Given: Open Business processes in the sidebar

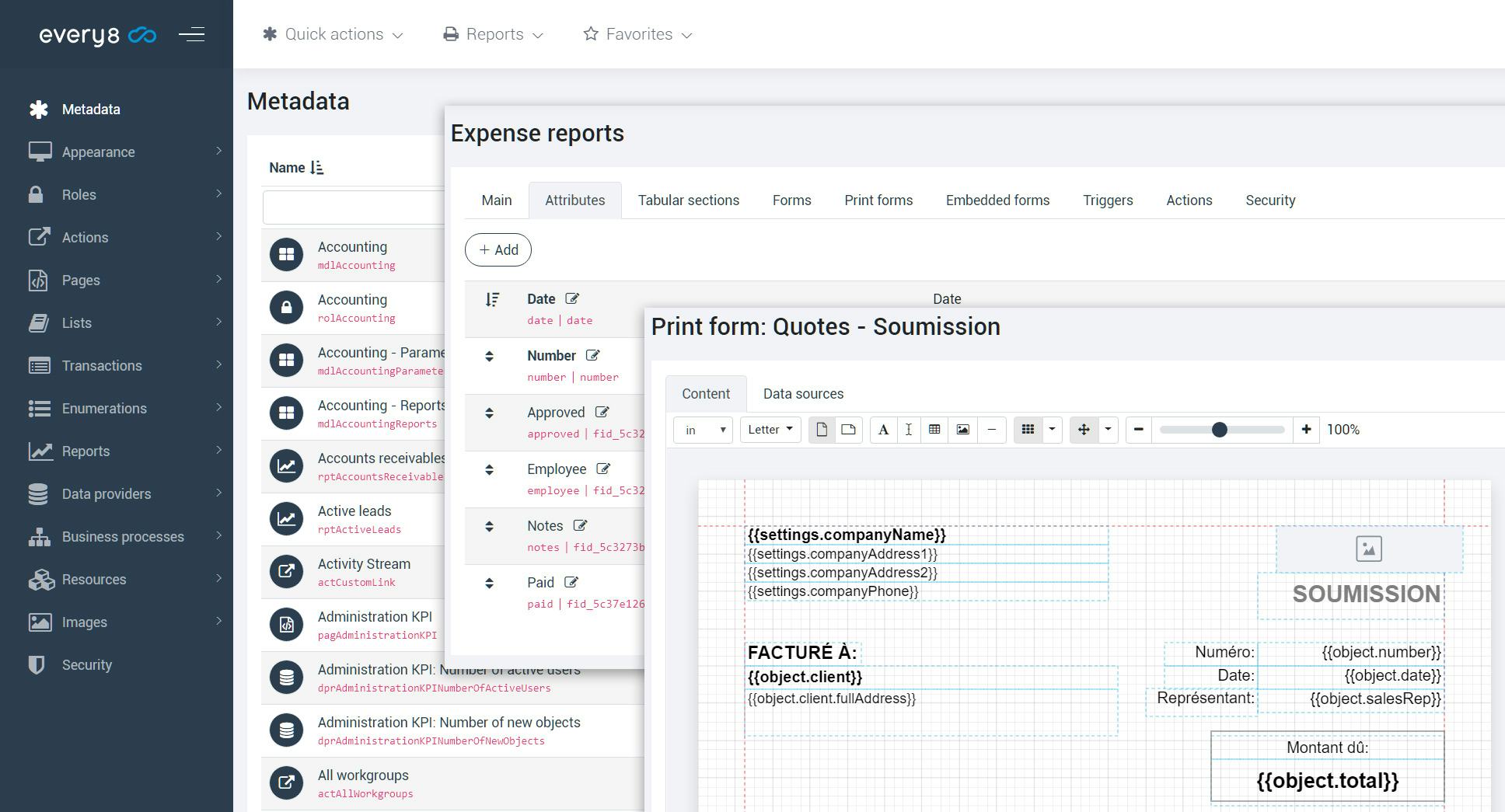Looking at the screenshot, I should [x=121, y=536].
